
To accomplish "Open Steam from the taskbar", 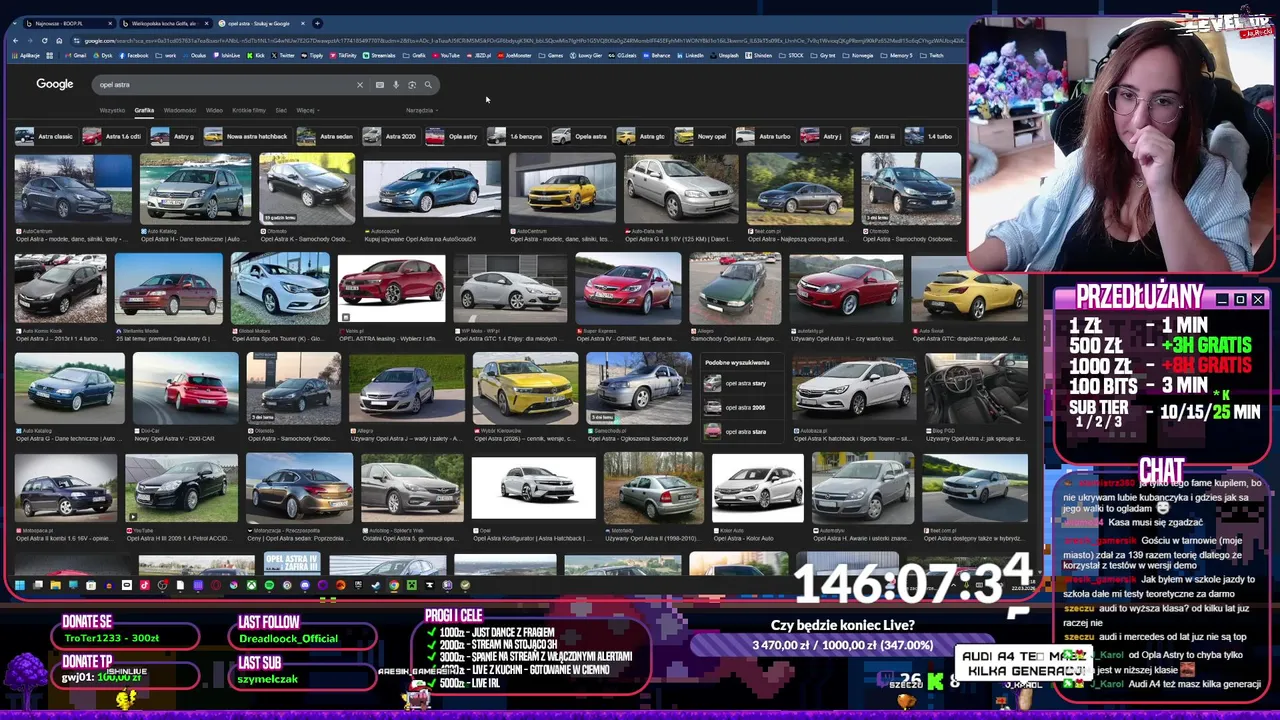I will pos(376,585).
